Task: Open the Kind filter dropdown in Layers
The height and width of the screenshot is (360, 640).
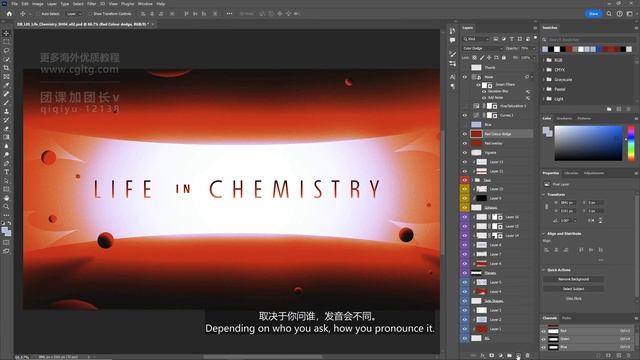Action: click(476, 39)
